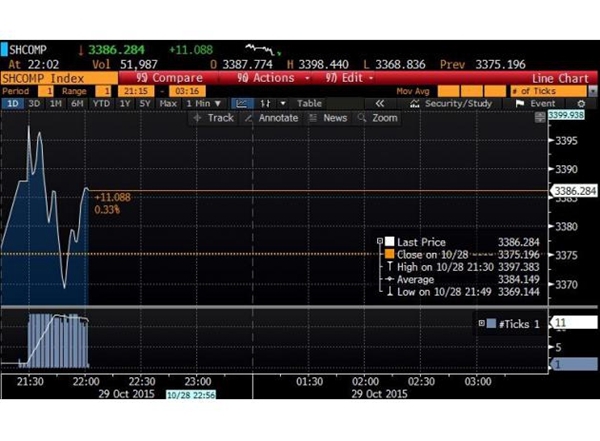Select the YTD period tab

pos(101,103)
